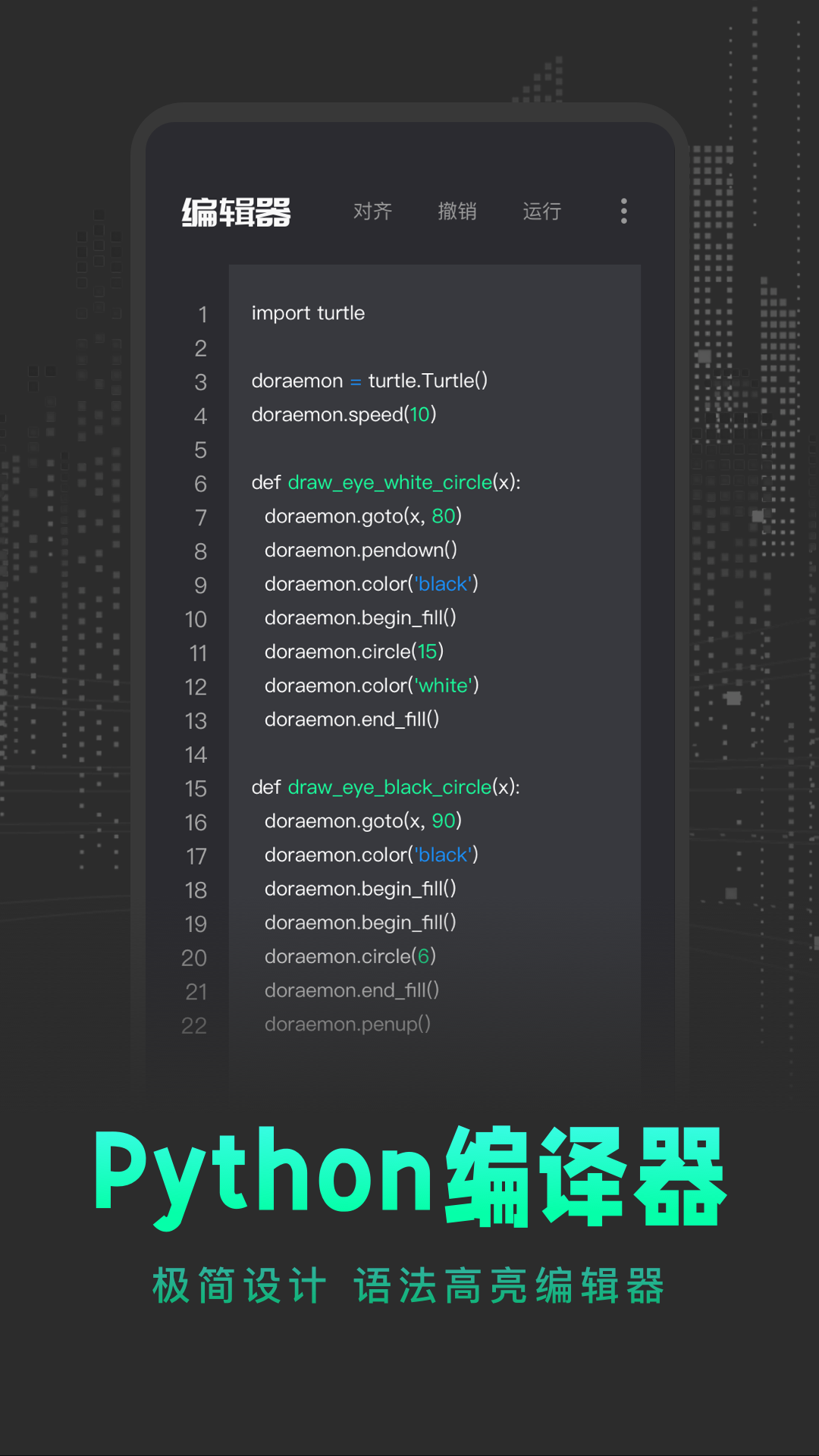Open the three-dot overflow menu
Screen dimensions: 819x1456
[x=623, y=211]
